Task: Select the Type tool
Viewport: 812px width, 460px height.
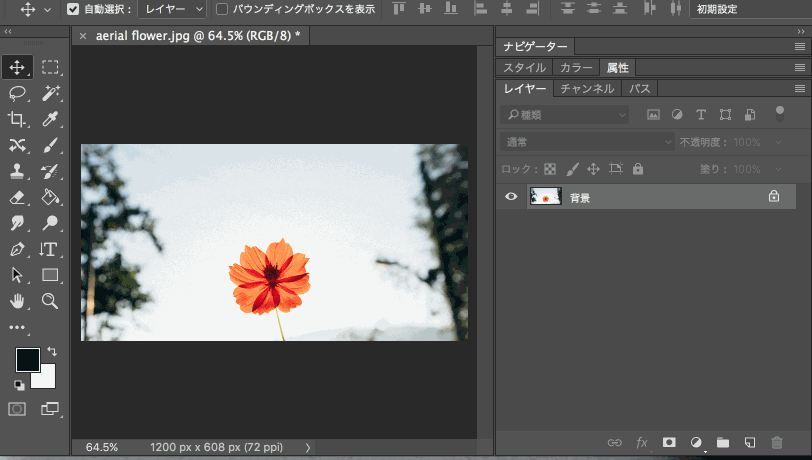Action: [x=49, y=249]
